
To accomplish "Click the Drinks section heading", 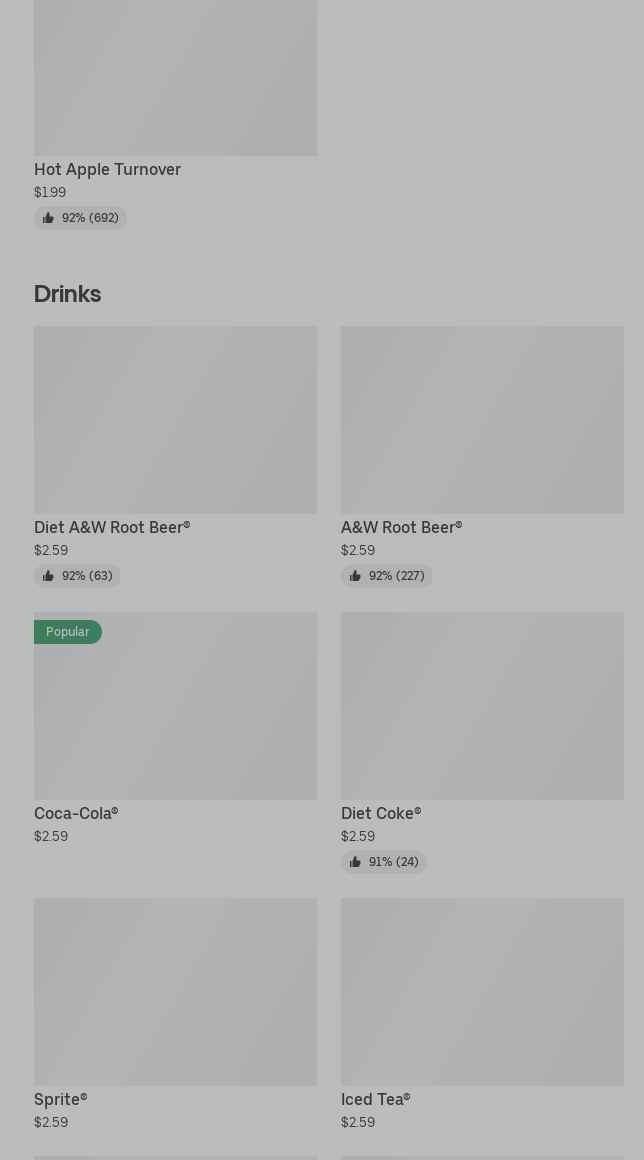I will pyautogui.click(x=67, y=293).
